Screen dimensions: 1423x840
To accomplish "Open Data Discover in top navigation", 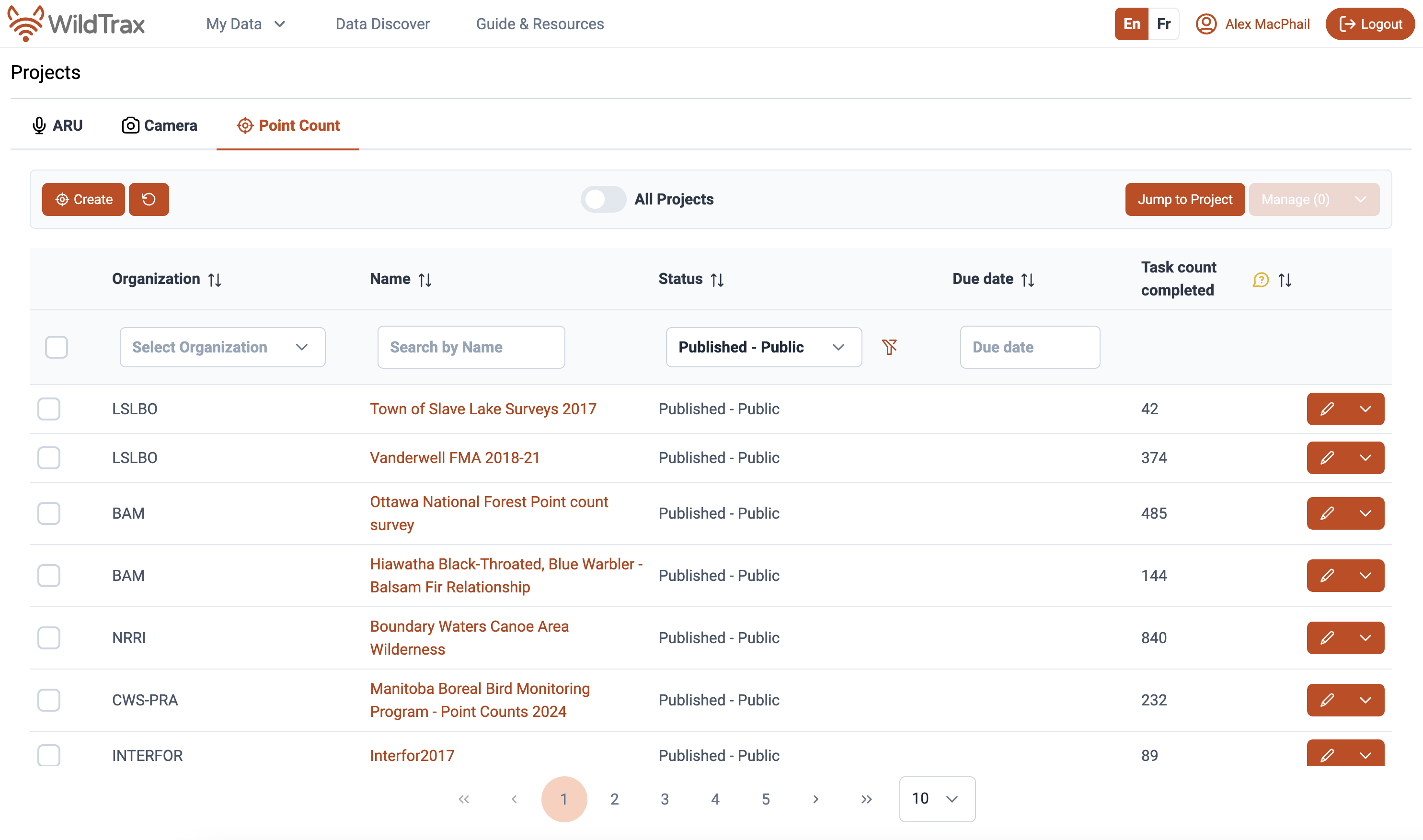I will 382,24.
